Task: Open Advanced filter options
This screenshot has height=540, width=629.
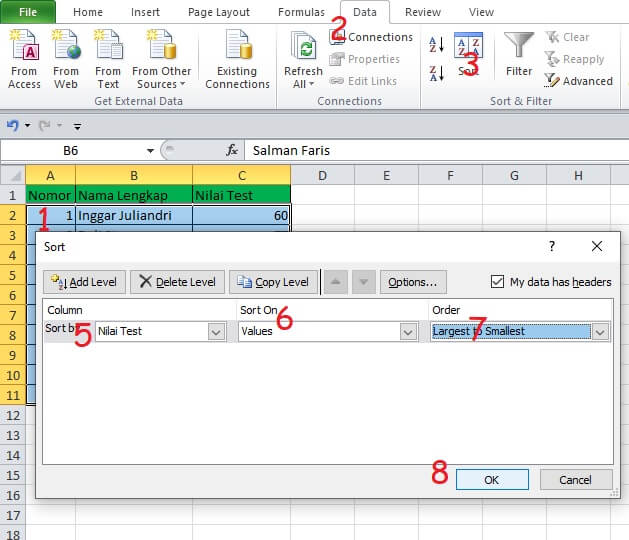Action: [578, 81]
